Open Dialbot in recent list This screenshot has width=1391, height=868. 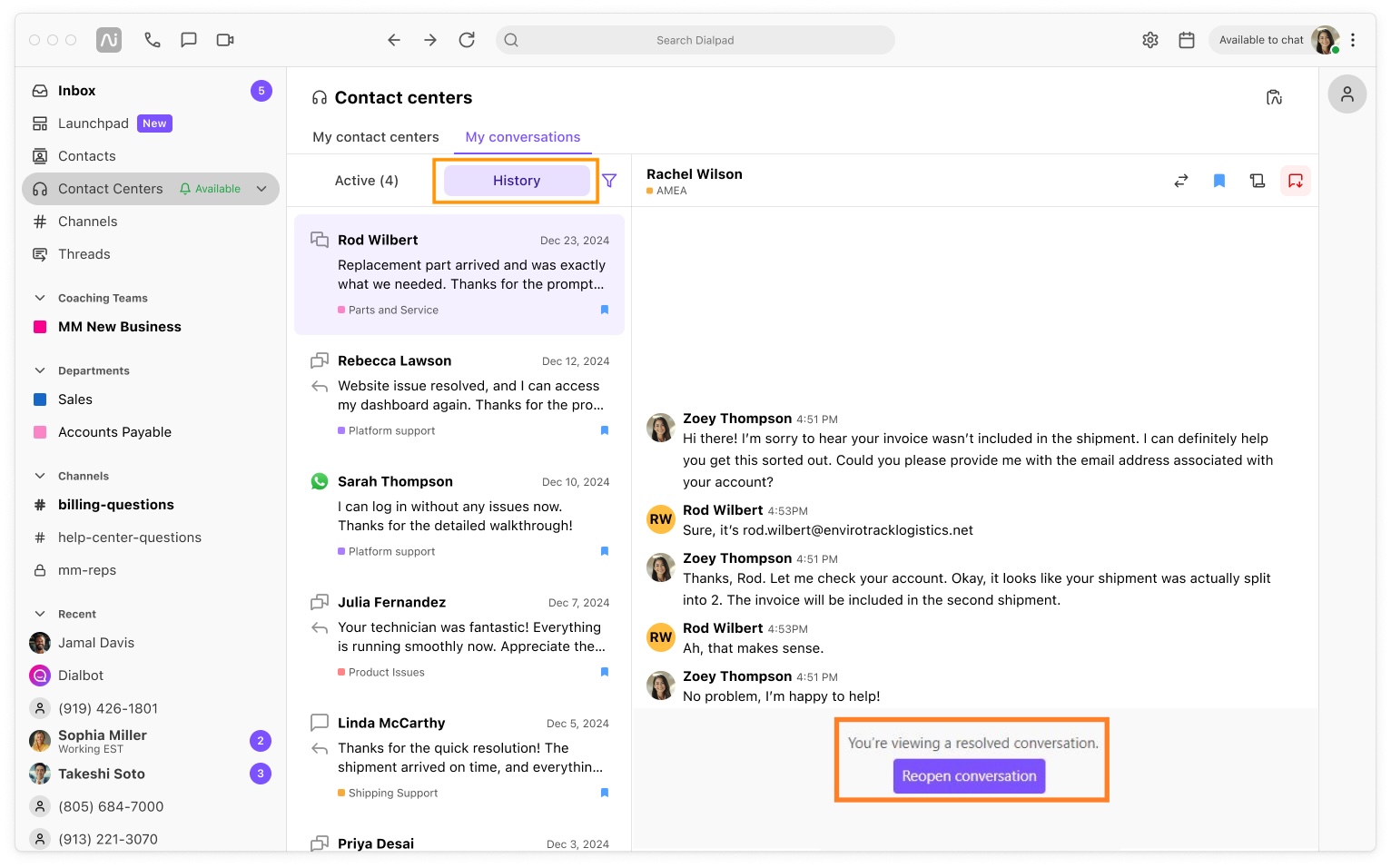point(151,676)
